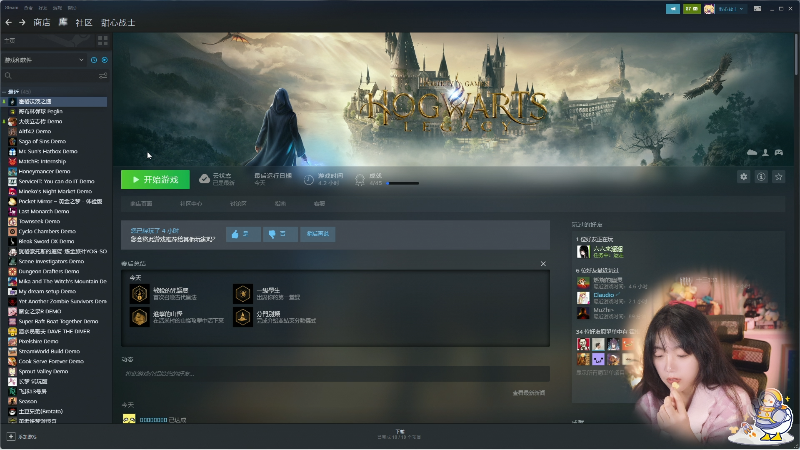Click the profile avatar in title bar
Screen dimensions: 800x450
pos(709,9)
